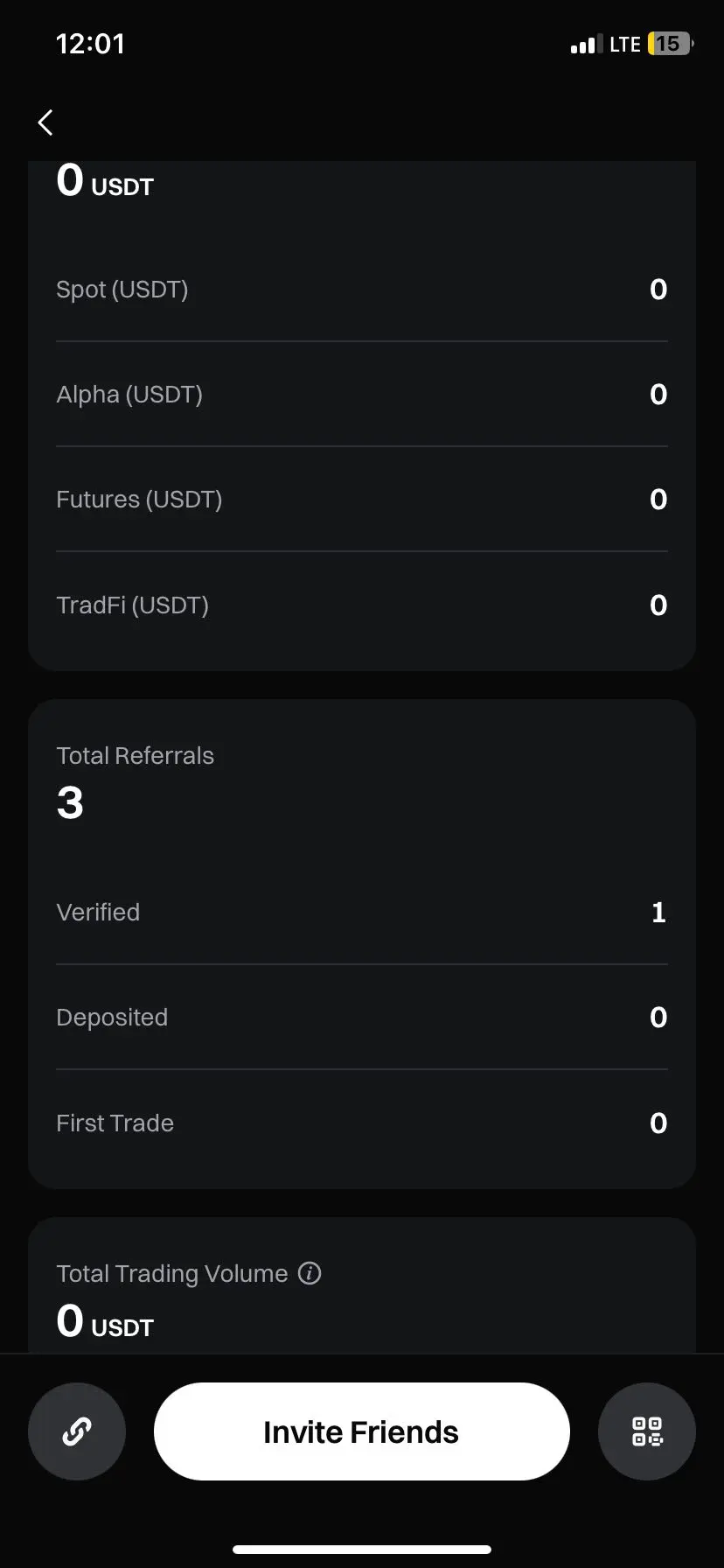The image size is (724, 1568).
Task: Select the TradFi (USDT) row
Action: click(362, 605)
